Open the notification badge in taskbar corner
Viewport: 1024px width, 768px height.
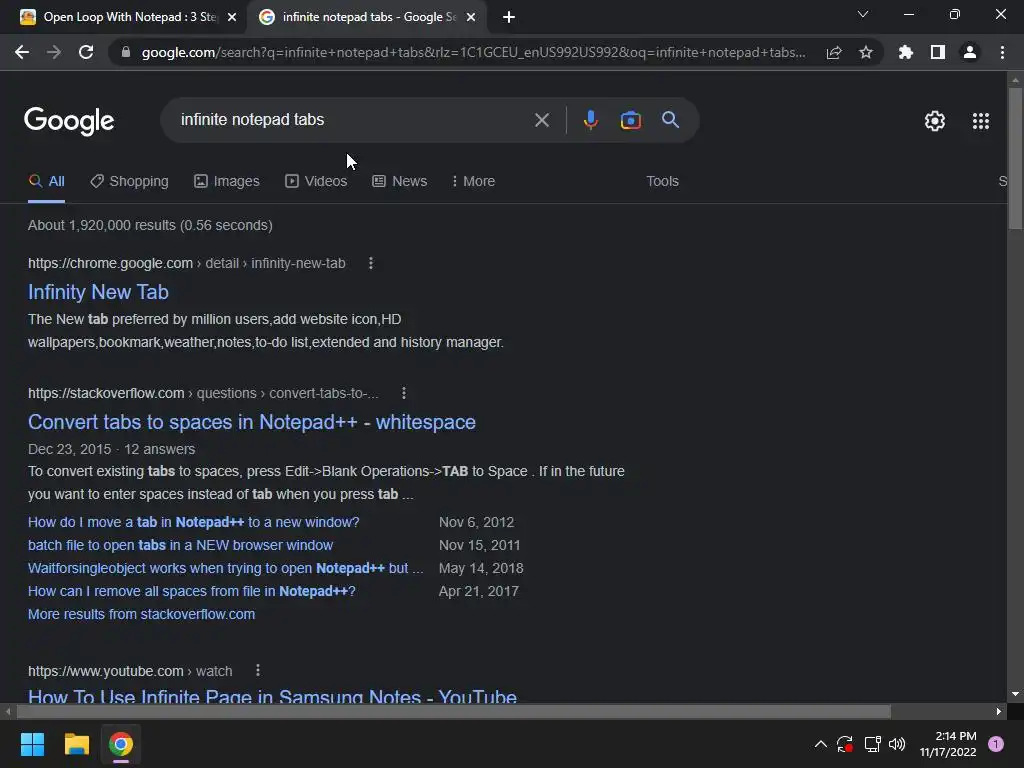[995, 744]
